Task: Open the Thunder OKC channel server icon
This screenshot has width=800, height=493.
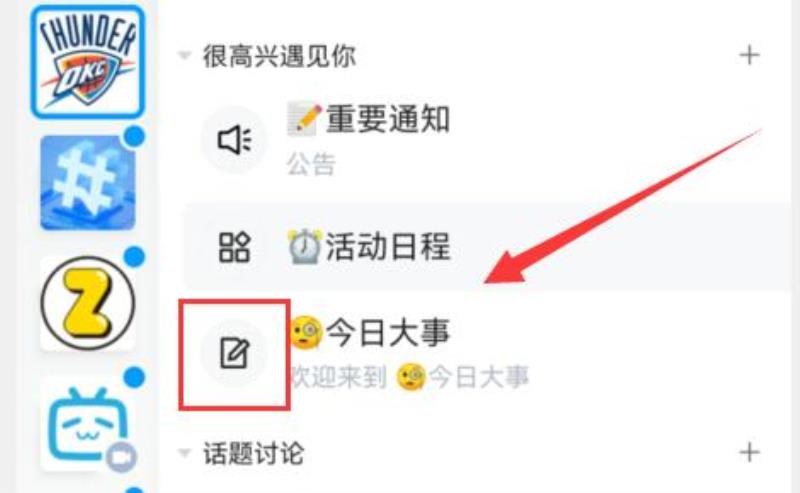Action: pyautogui.click(x=88, y=62)
